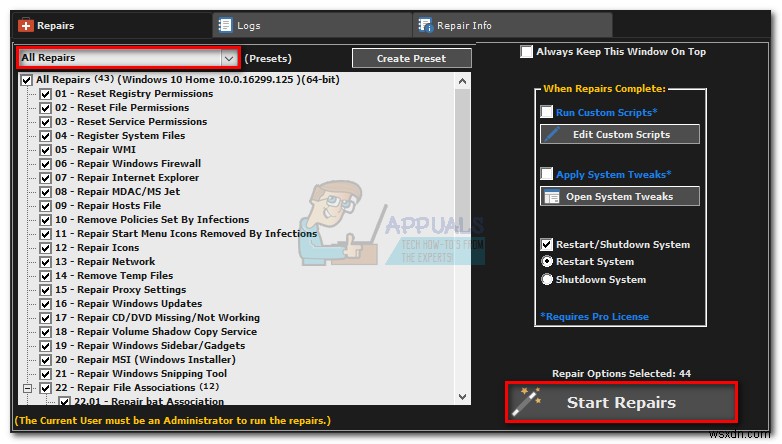Click the Repairs tab red toolbox icon
Screen dimensions: 782x444
(26, 25)
